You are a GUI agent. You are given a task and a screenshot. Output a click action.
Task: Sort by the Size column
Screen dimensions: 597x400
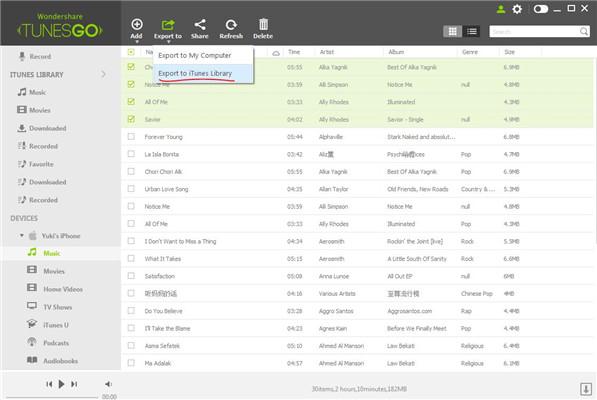click(x=509, y=52)
